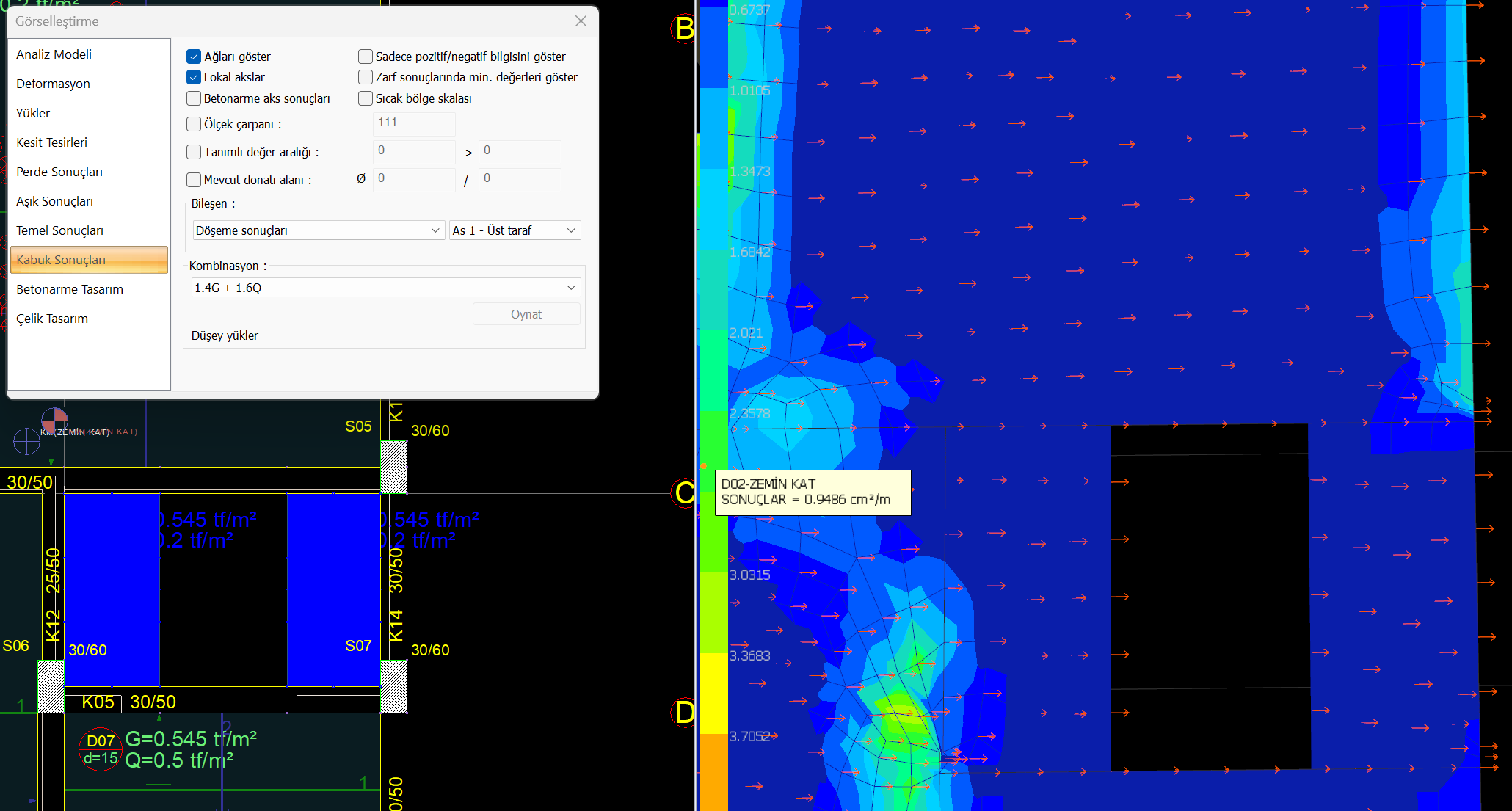Screen dimensions: 1512x811
Task: Click the axis bubble labeled C
Action: click(684, 492)
